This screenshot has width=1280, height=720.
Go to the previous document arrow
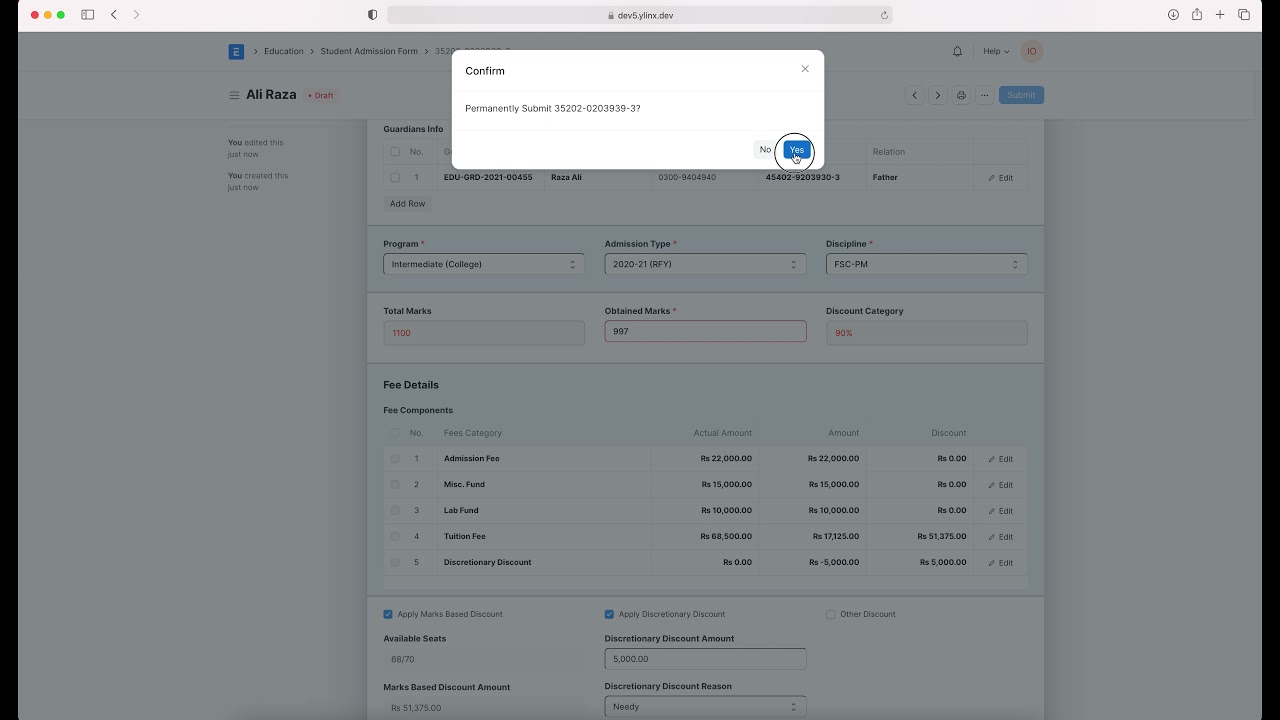click(x=914, y=95)
